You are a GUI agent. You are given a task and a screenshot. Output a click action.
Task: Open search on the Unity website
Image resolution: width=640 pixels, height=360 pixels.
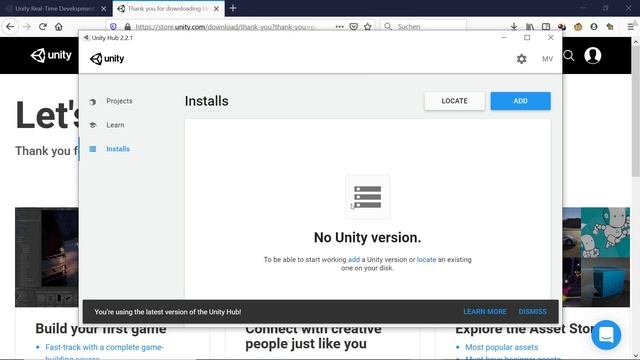point(569,56)
